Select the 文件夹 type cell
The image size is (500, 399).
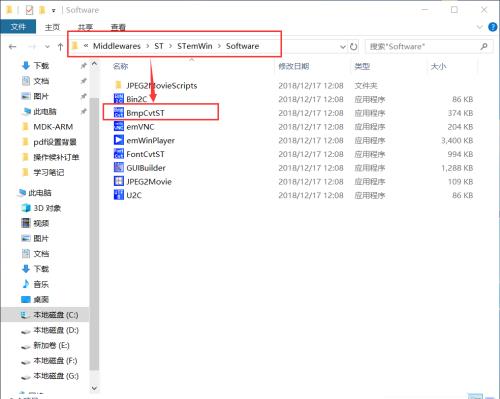pos(366,86)
